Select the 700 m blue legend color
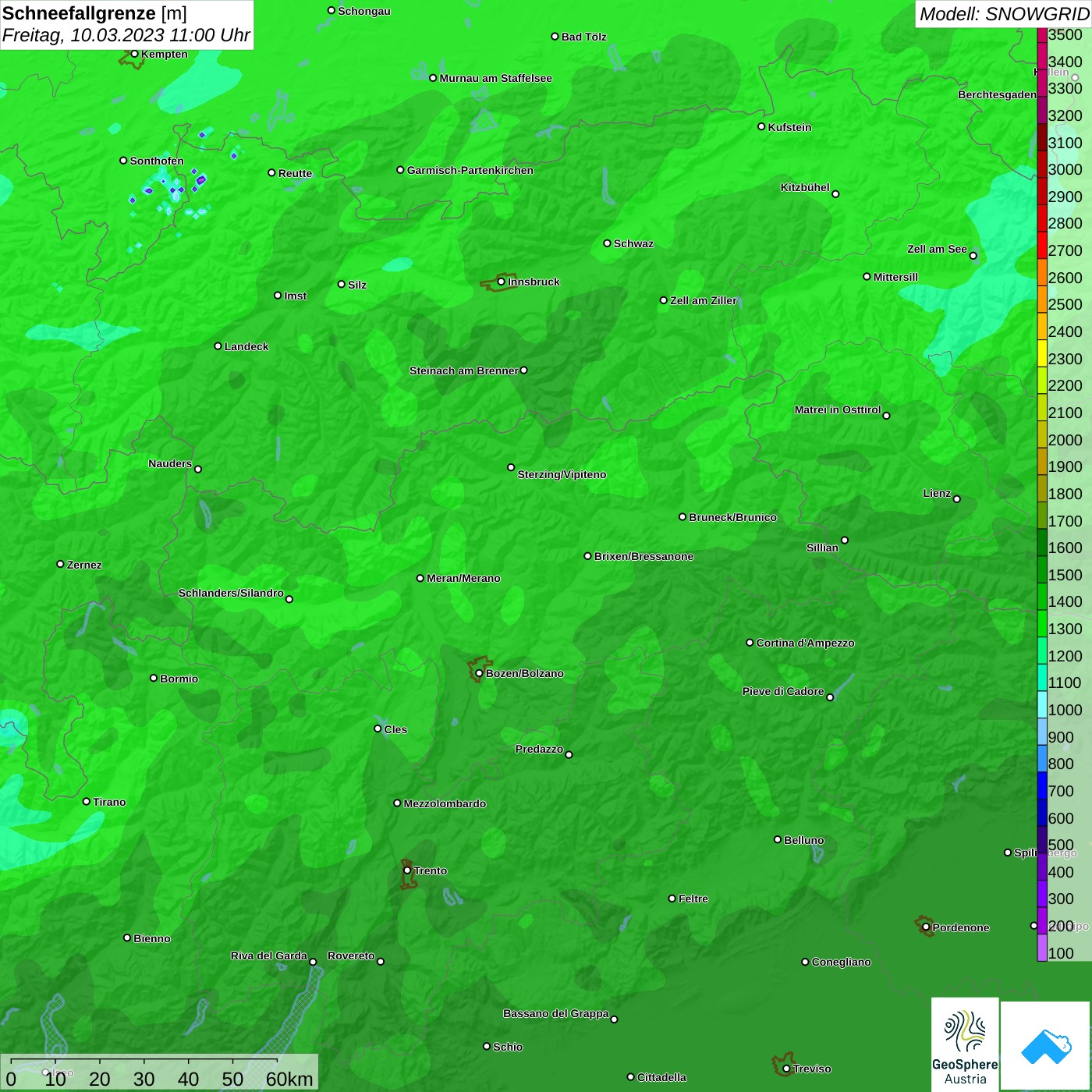Screen dimensions: 1092x1092 1042,785
